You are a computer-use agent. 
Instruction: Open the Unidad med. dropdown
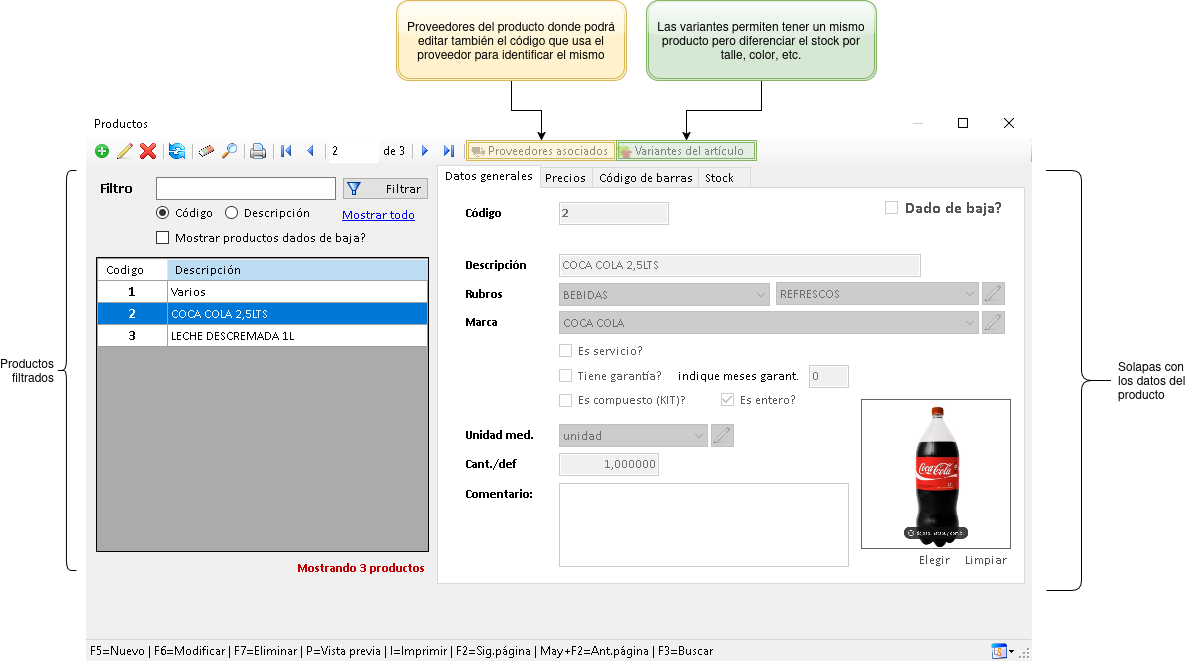(699, 436)
